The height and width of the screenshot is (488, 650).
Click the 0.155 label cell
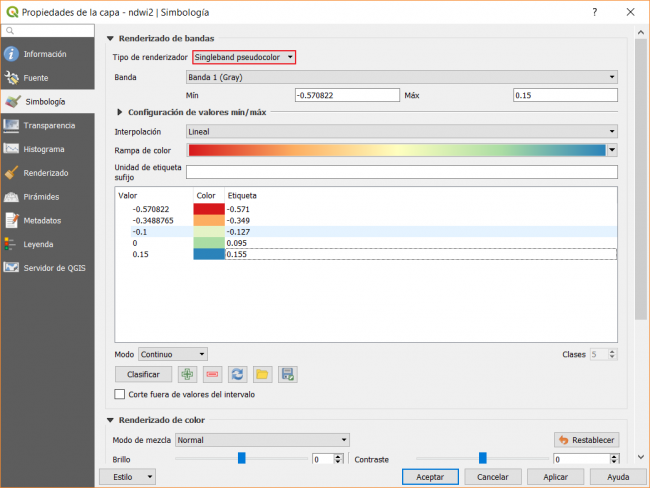click(x=421, y=254)
